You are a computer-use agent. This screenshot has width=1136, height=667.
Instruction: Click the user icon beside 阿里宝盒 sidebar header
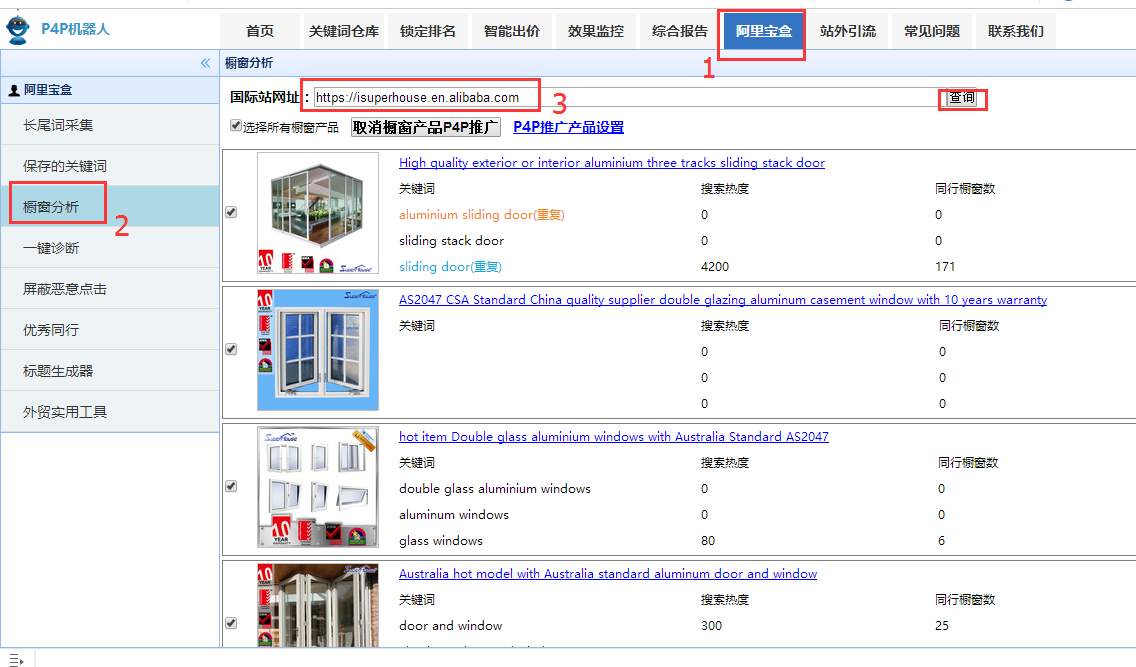click(x=14, y=90)
